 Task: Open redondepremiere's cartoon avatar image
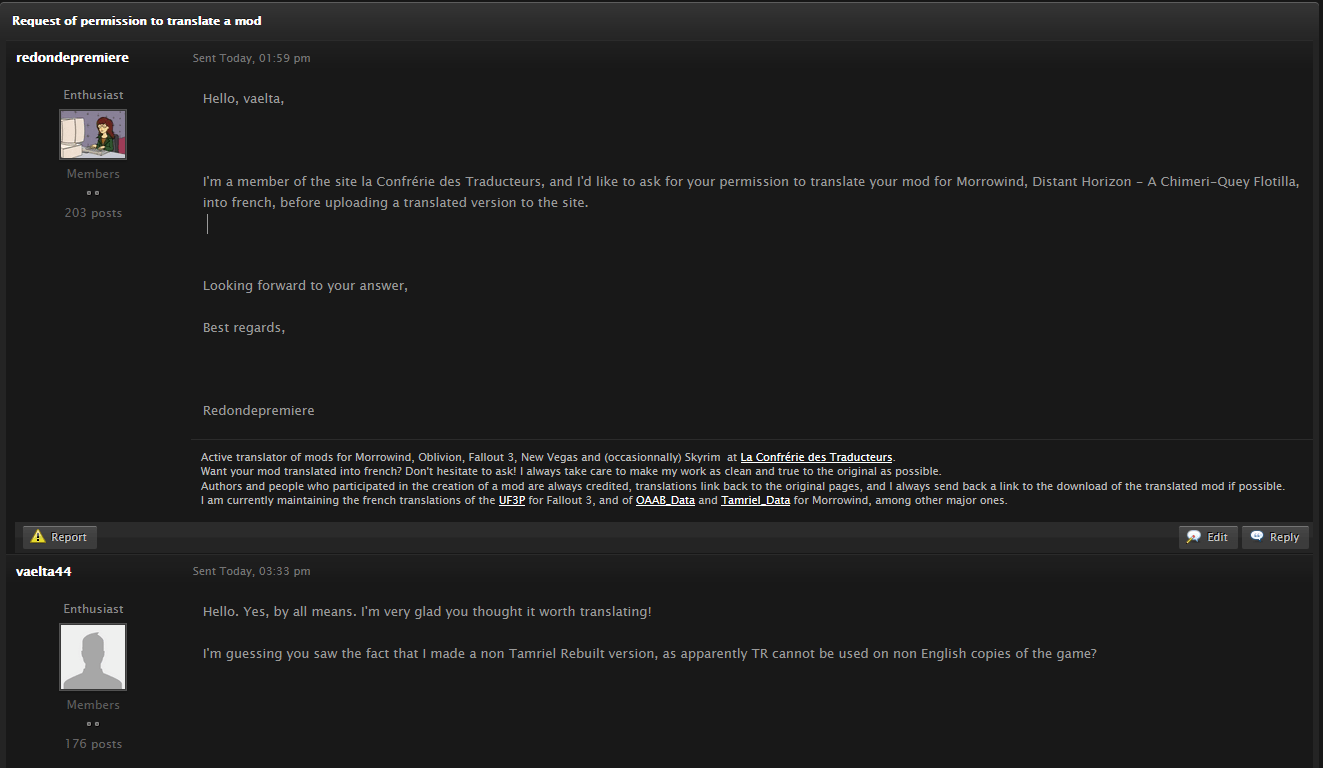pos(93,134)
